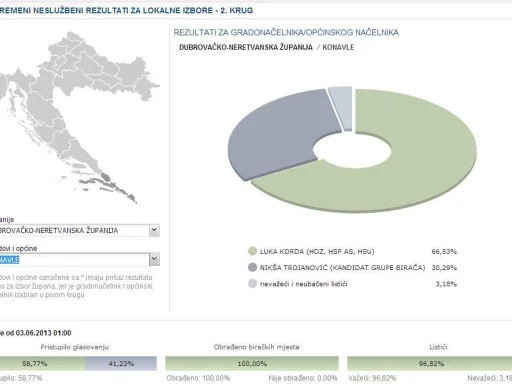Click the Pristupilo glasovanju heading
This screenshot has height=384, width=512.
(x=75, y=347)
